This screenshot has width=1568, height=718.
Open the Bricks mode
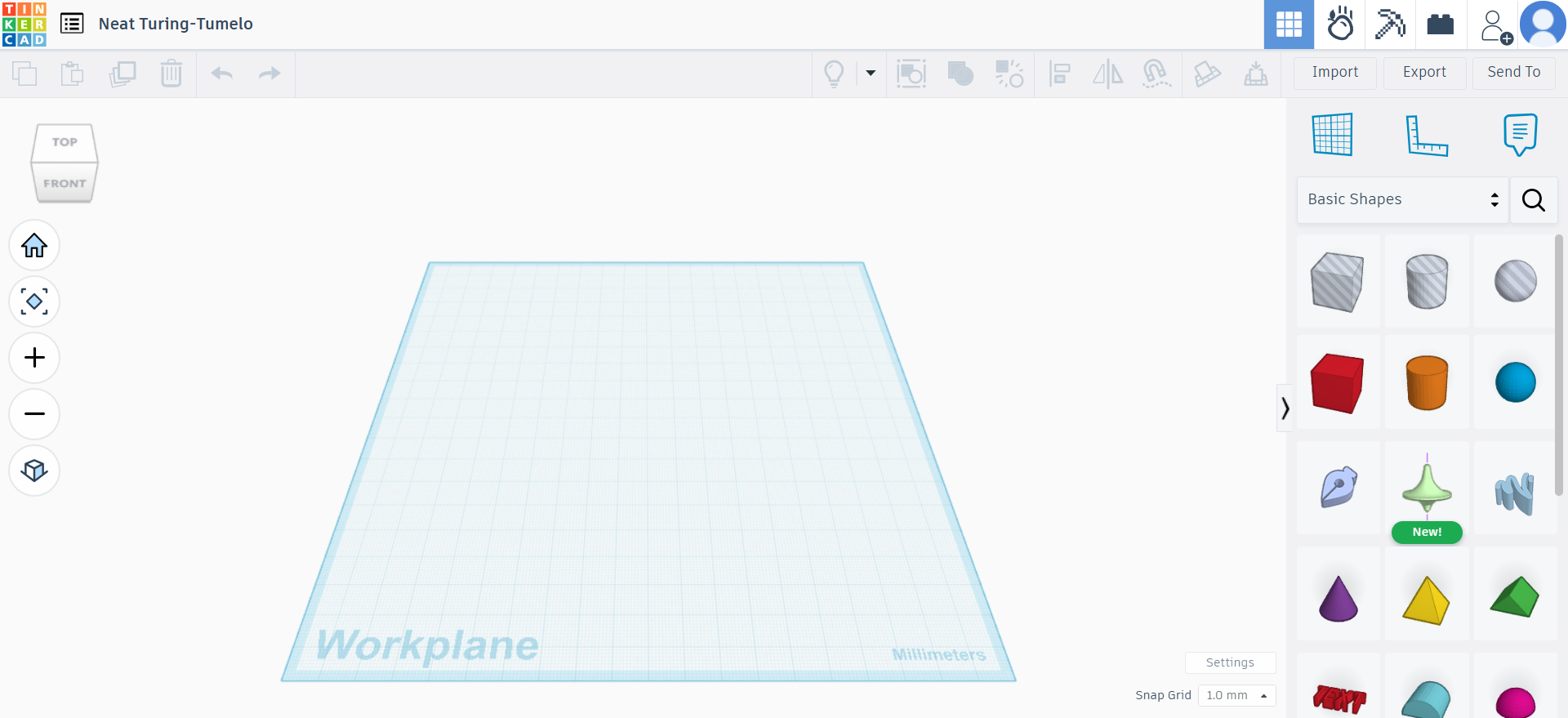coord(1441,25)
